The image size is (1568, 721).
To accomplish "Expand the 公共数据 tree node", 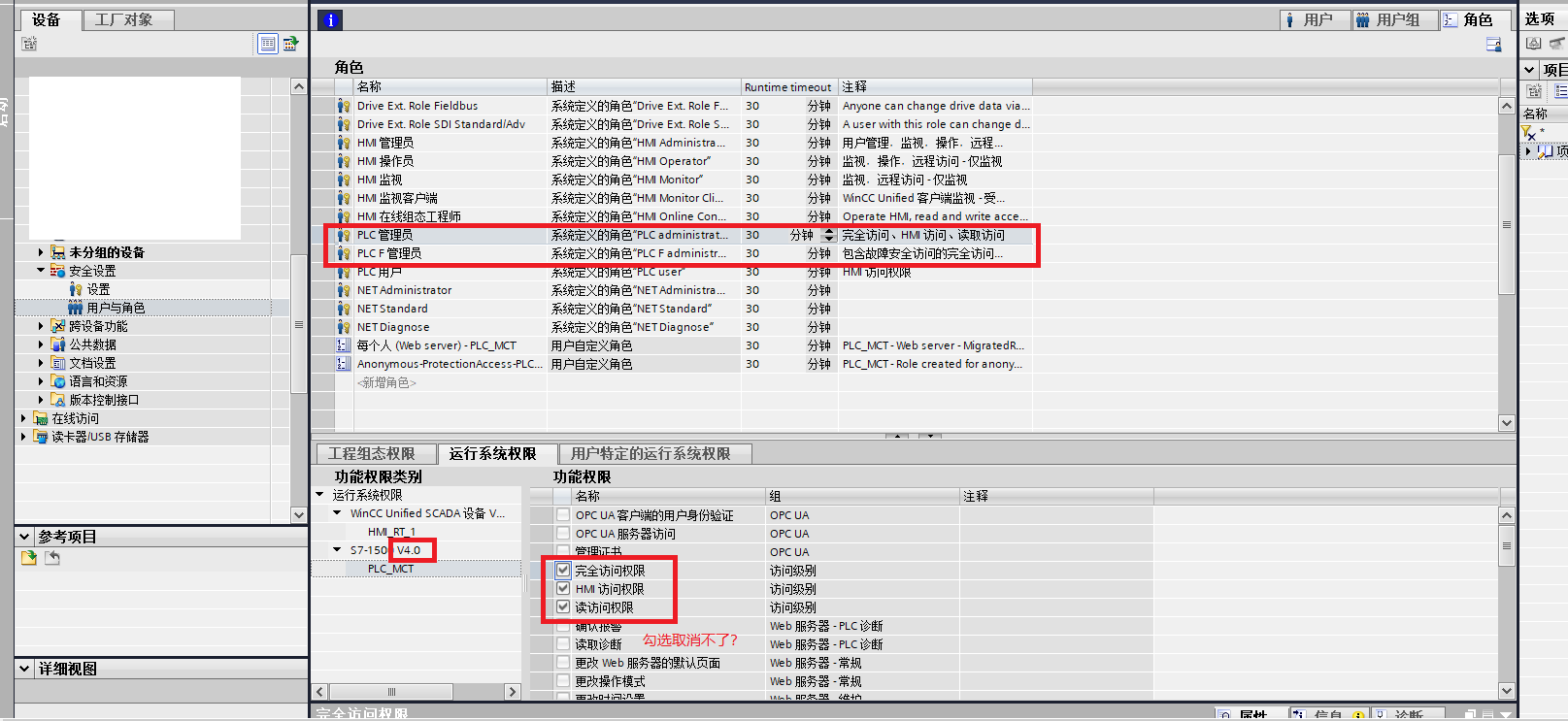I will coord(41,344).
